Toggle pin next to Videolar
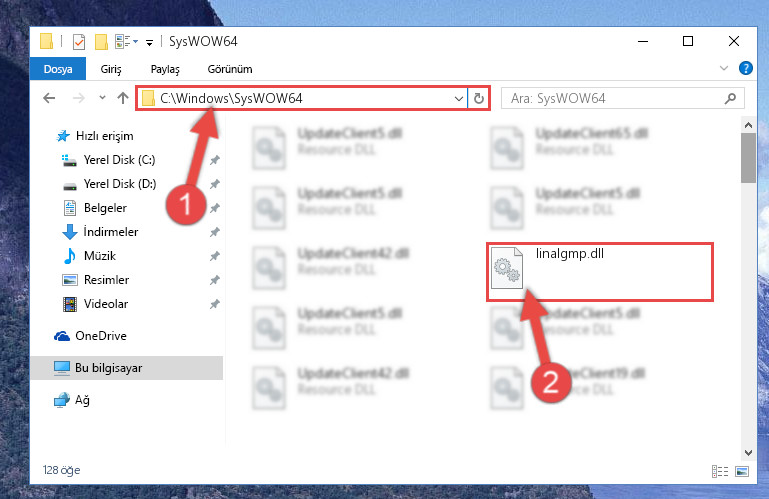The width and height of the screenshot is (769, 499). pos(214,304)
